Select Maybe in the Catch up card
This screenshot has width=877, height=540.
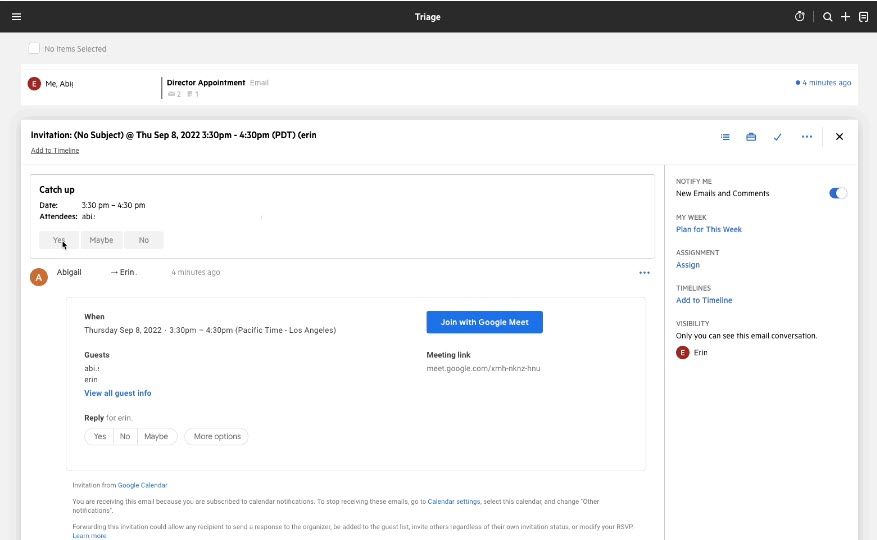point(101,240)
